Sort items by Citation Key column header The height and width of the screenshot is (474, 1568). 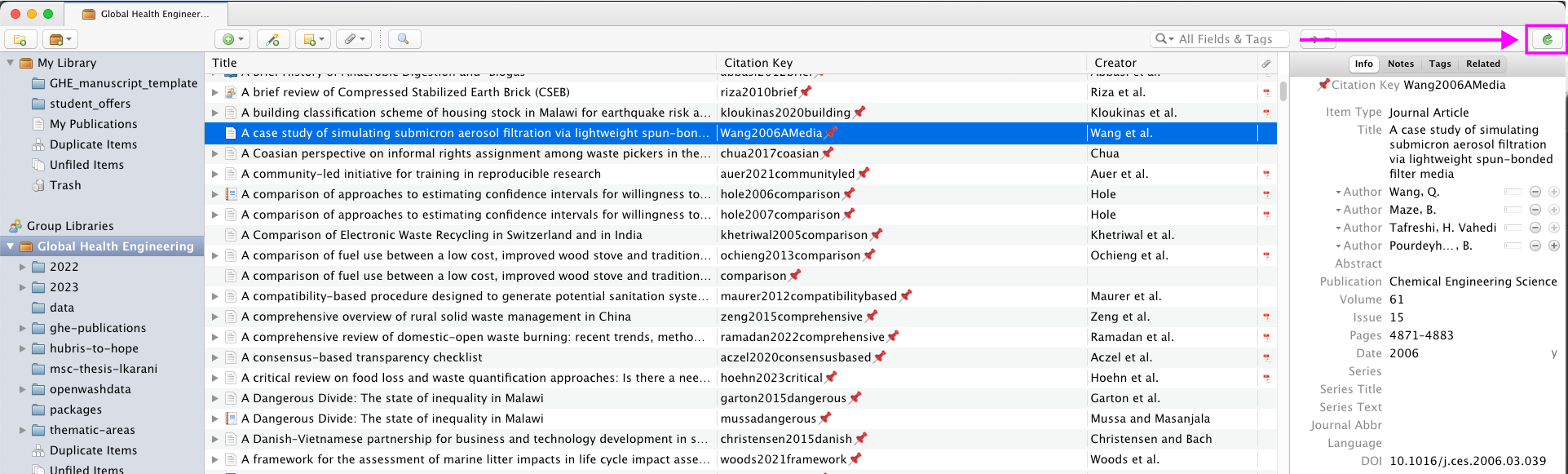pos(758,63)
